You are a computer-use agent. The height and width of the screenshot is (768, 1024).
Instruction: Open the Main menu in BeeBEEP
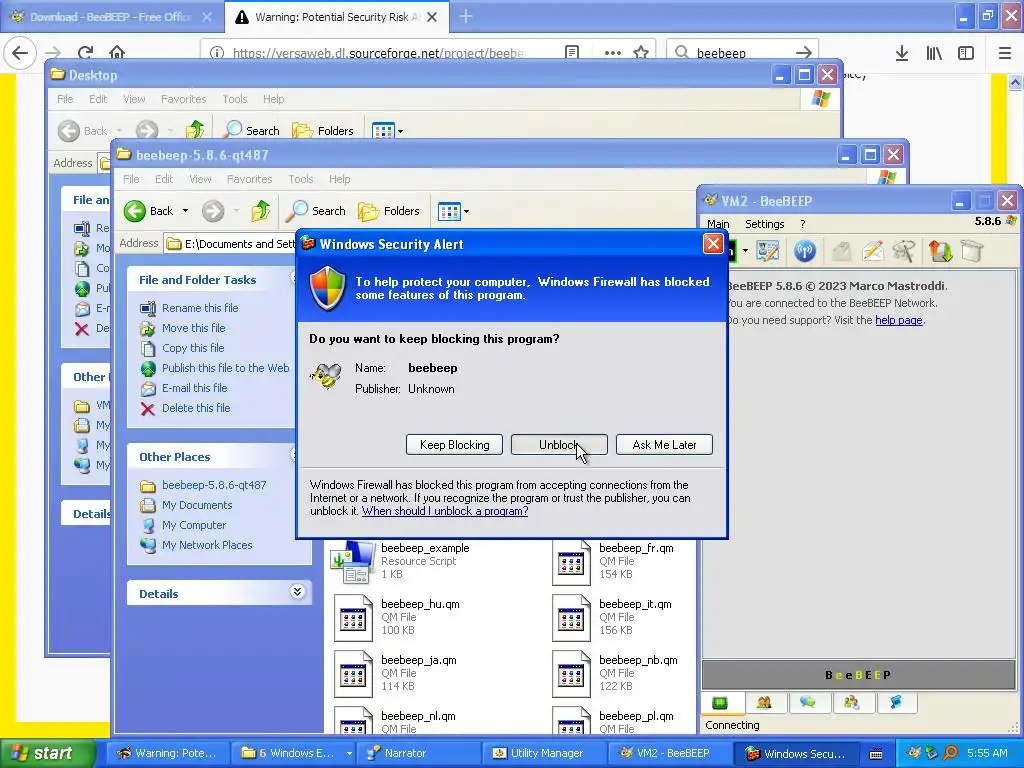coord(718,224)
